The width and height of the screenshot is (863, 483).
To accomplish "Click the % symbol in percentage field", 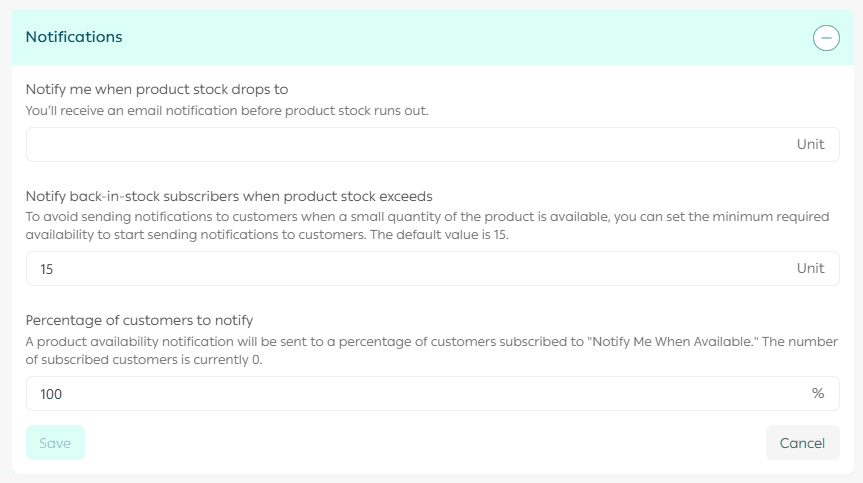I will click(818, 394).
